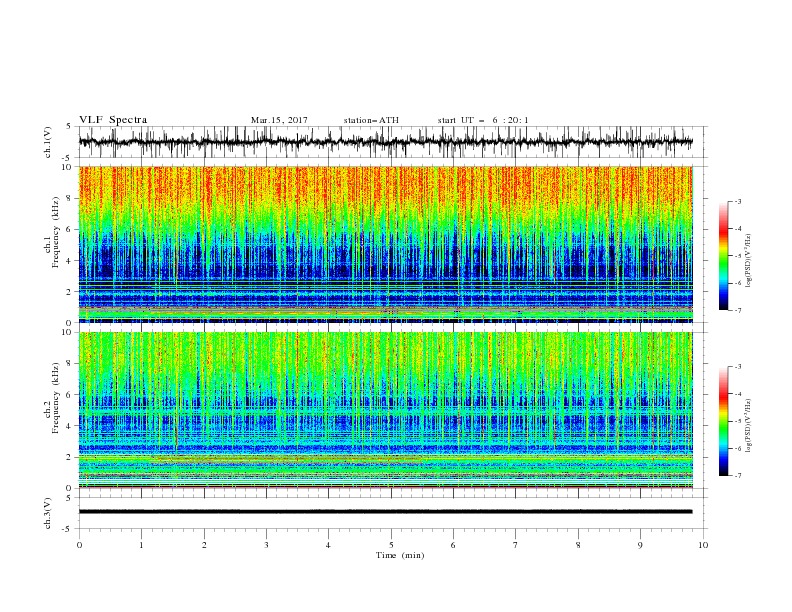Screen dimensions: 792x612
Task: Select the date text "Mar.15, 2017"
Action: pos(279,120)
